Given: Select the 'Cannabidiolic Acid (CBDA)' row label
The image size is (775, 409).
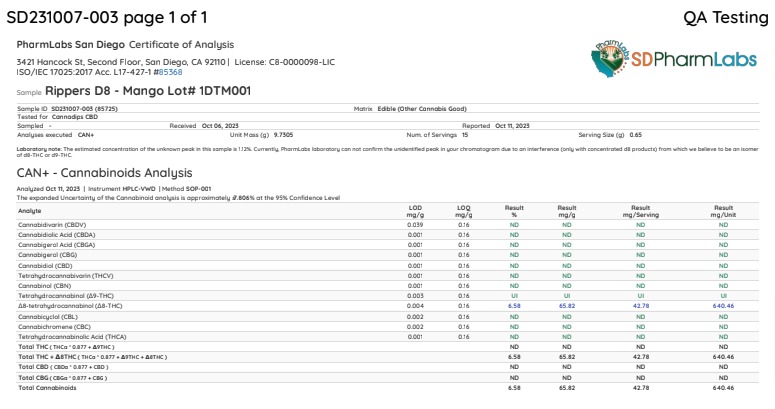Looking at the screenshot, I should point(57,235).
